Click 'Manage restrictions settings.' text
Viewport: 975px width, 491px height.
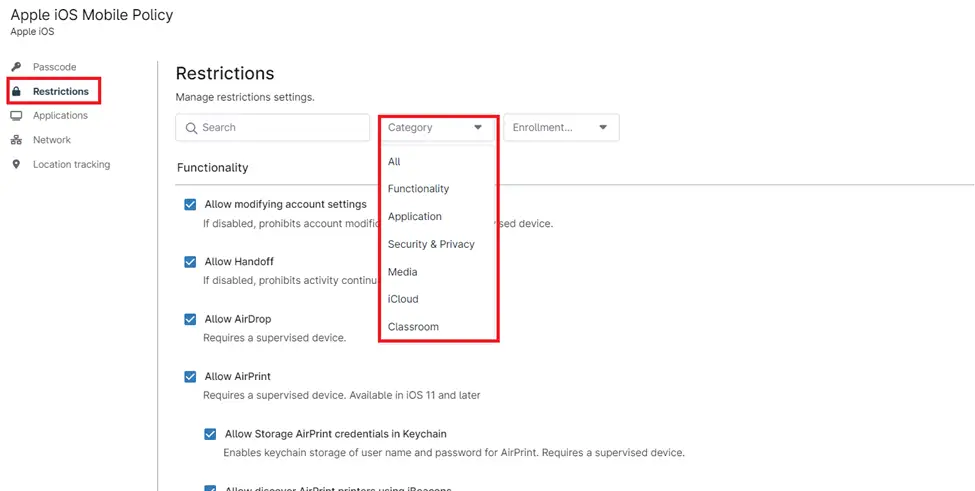(245, 98)
